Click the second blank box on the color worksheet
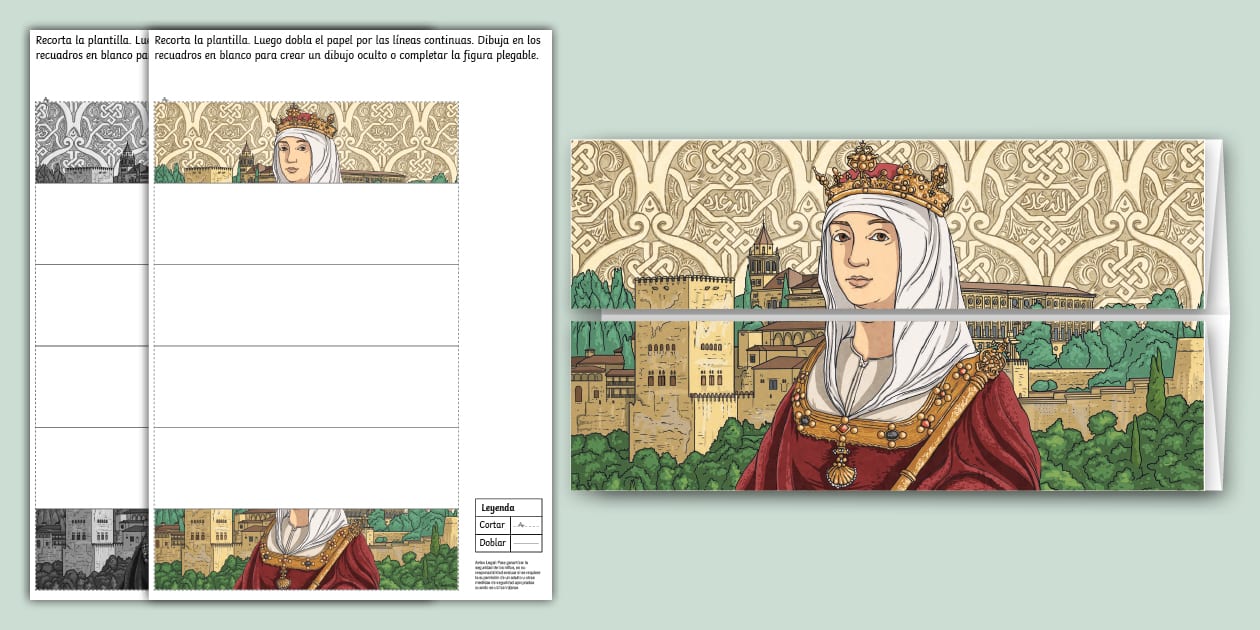Image resolution: width=1260 pixels, height=630 pixels. (x=305, y=305)
